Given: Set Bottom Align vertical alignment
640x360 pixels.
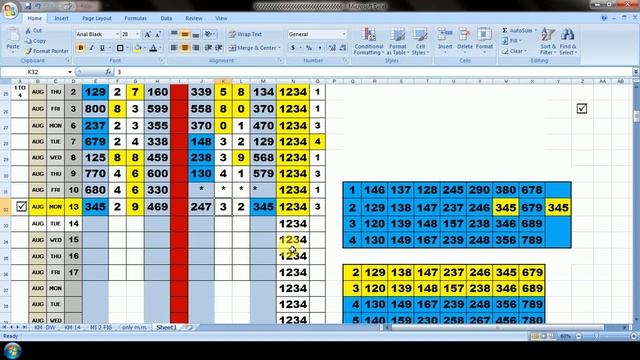Looking at the screenshot, I should coord(196,34).
